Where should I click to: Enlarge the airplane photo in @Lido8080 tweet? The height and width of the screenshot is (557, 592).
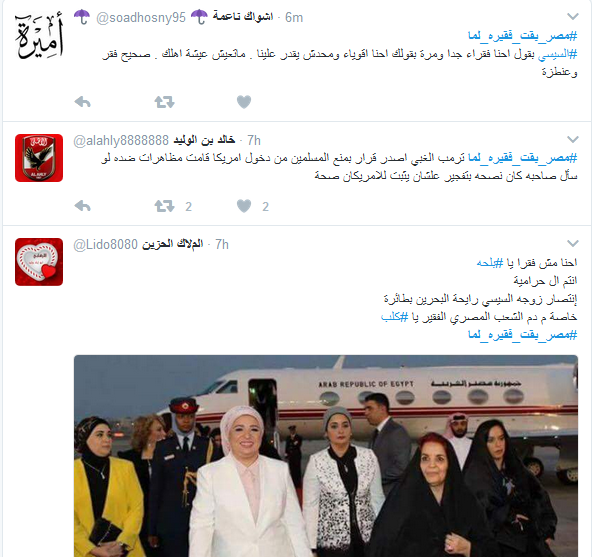(325, 456)
